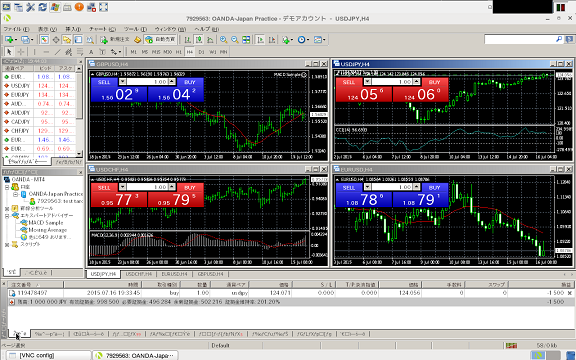576x360 pixels.
Task: Toggle the chart auto scroll button
Action: pyautogui.click(x=260, y=40)
